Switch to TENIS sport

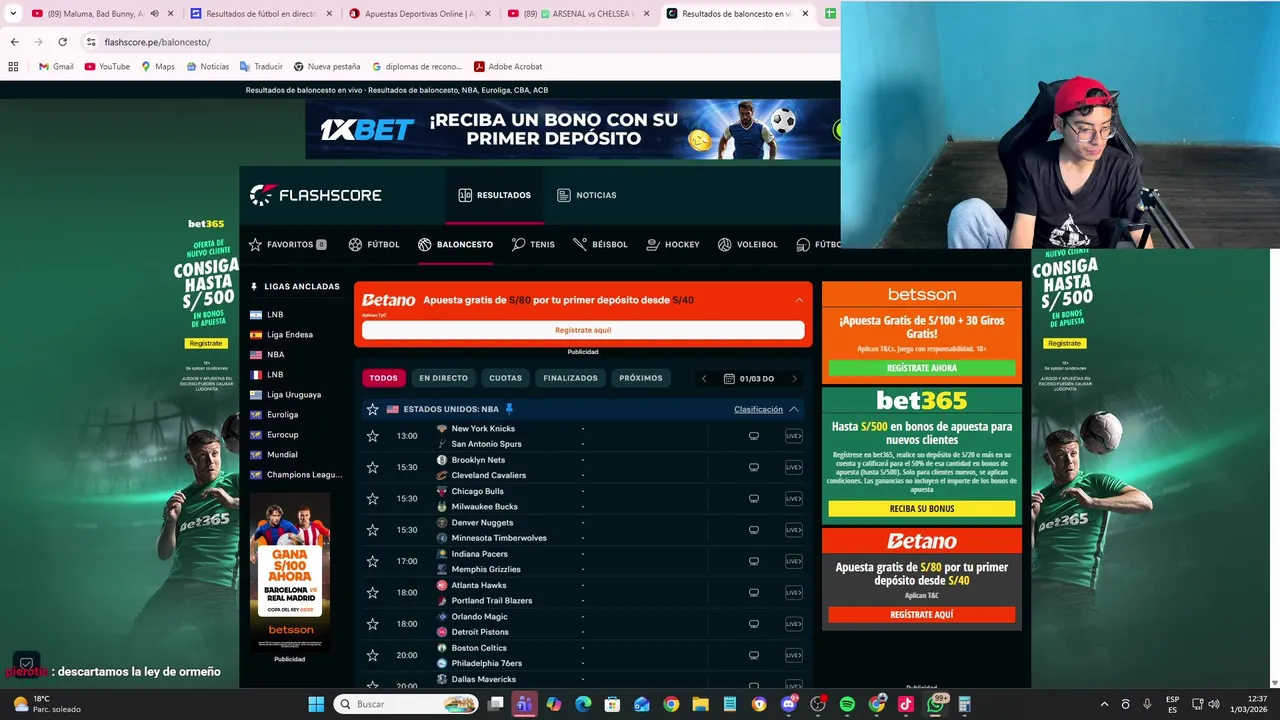pos(533,244)
